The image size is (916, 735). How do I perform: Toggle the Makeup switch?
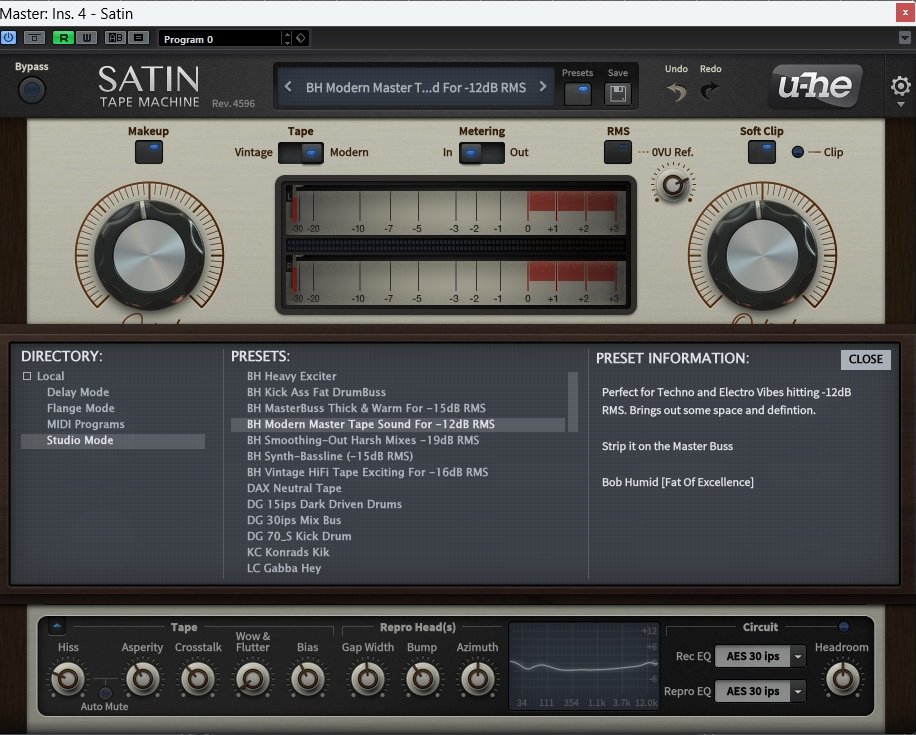pos(149,152)
